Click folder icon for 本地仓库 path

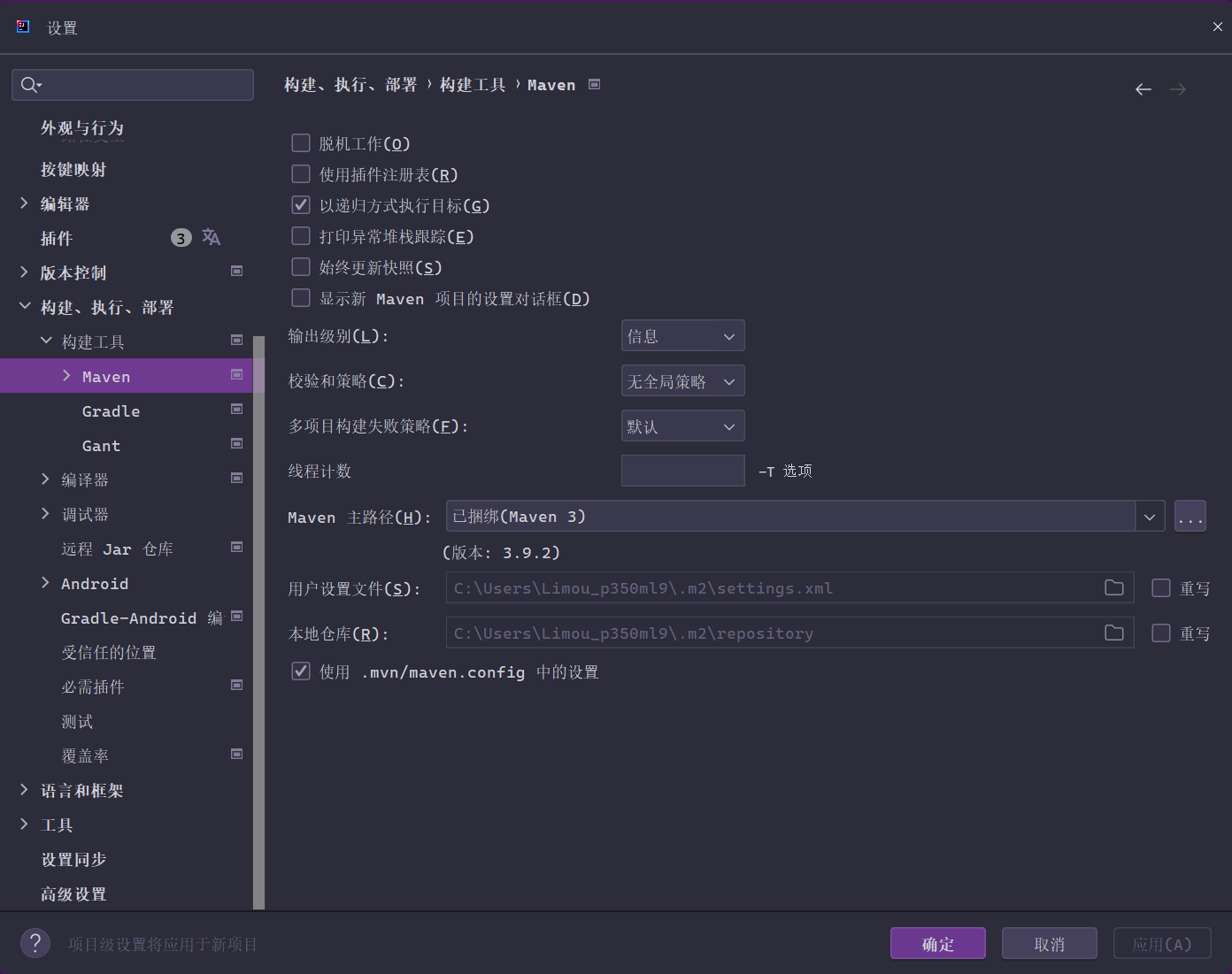click(x=1113, y=633)
